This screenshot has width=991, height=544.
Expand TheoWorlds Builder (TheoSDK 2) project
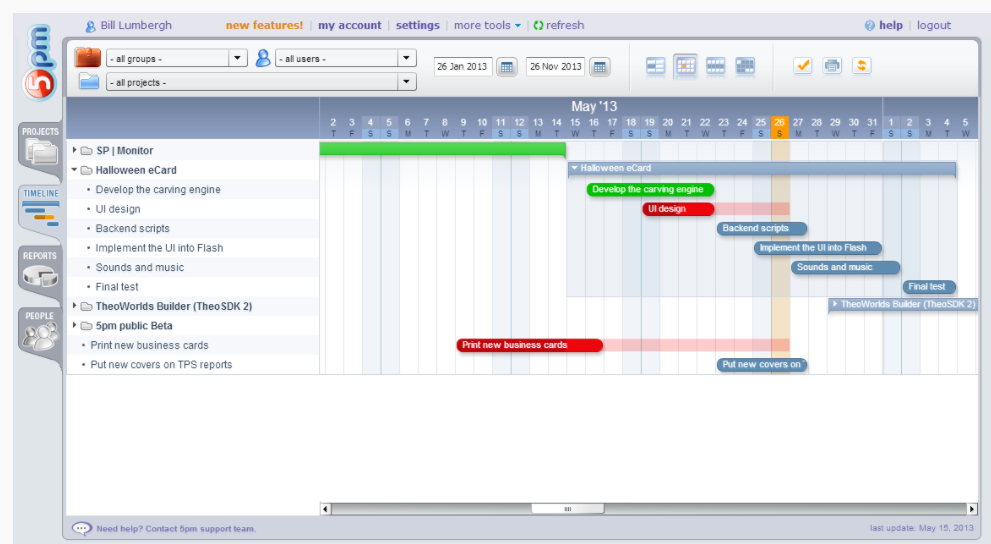75,306
